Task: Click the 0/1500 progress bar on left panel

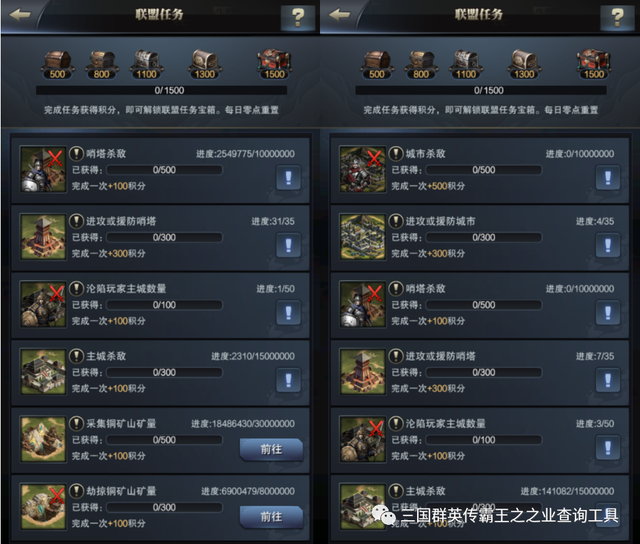Action: coord(161,90)
